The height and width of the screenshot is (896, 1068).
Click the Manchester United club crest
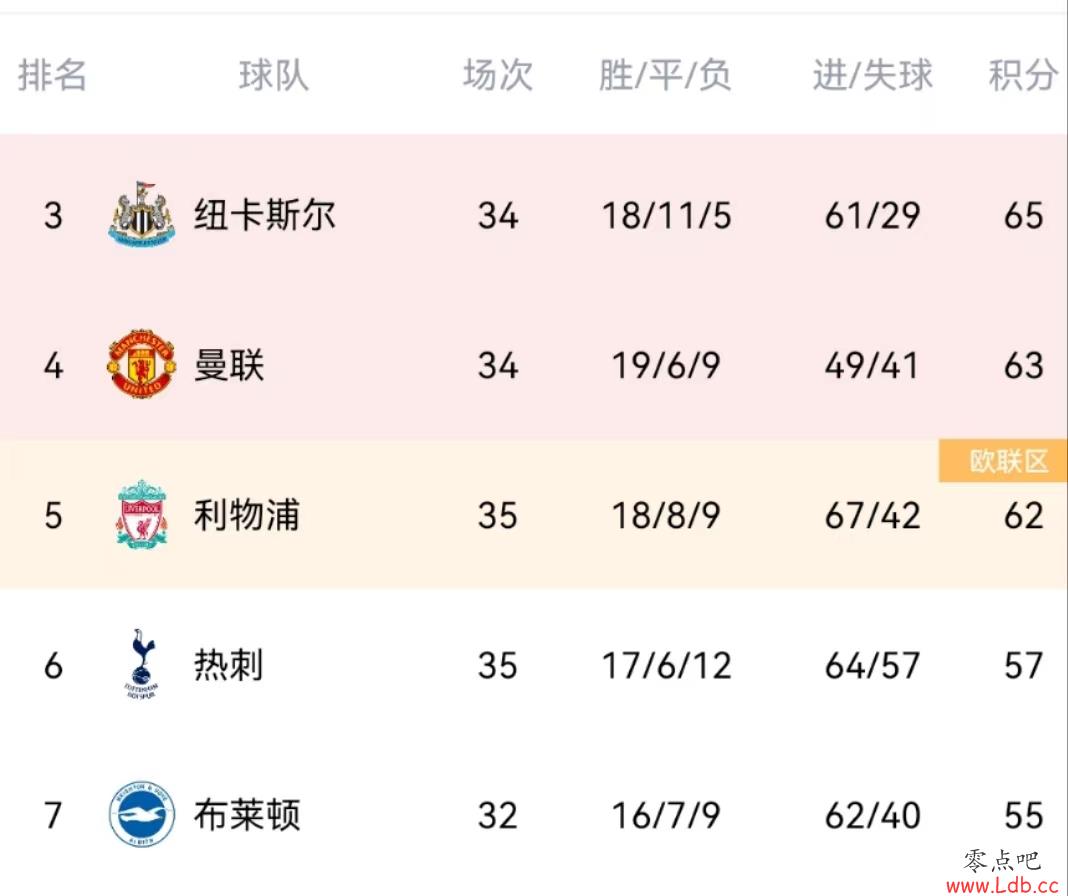142,364
